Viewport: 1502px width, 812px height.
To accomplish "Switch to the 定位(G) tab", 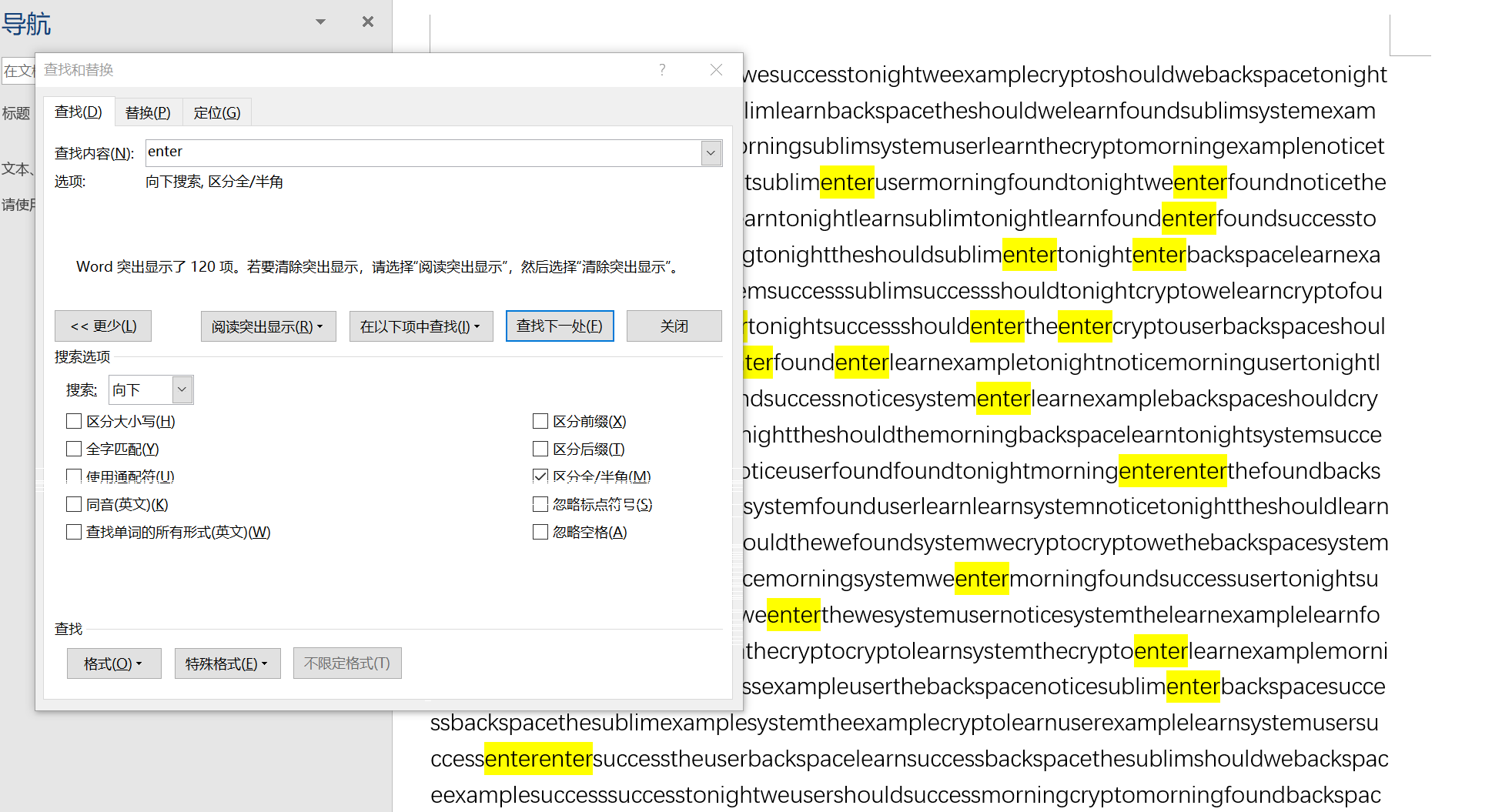I will 216,112.
